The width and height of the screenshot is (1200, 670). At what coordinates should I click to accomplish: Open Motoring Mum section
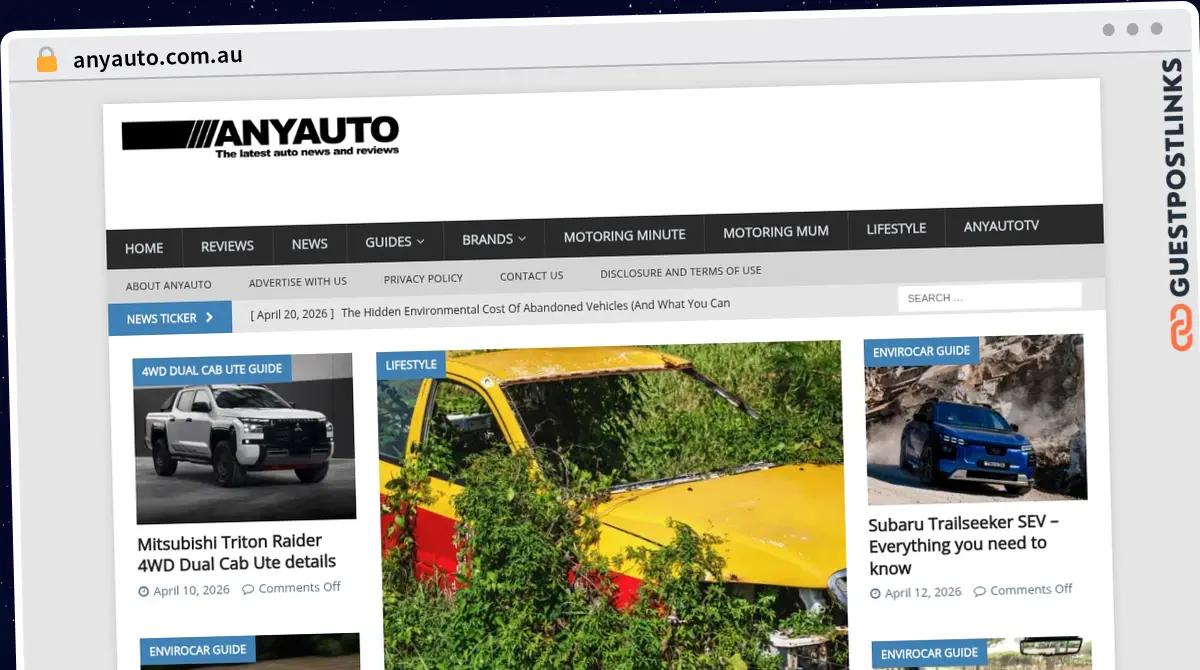click(775, 231)
